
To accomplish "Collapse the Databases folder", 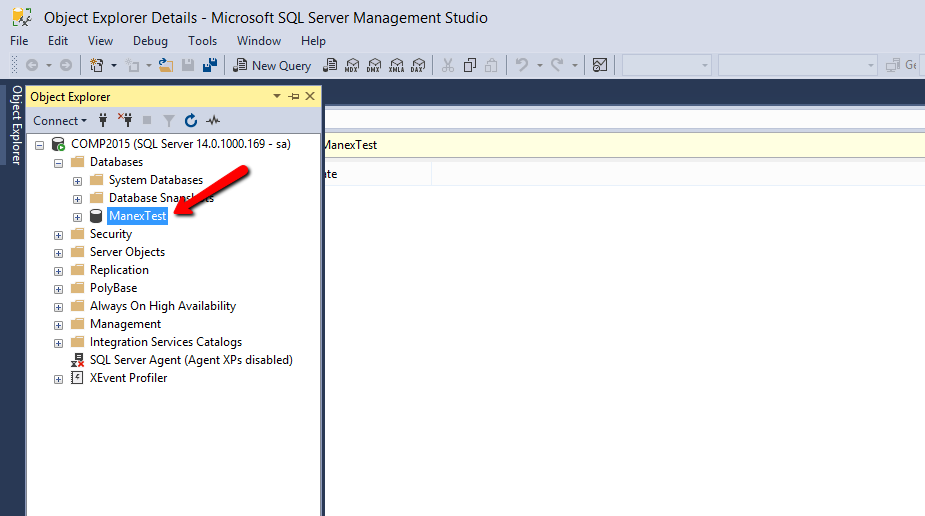I will click(x=58, y=163).
